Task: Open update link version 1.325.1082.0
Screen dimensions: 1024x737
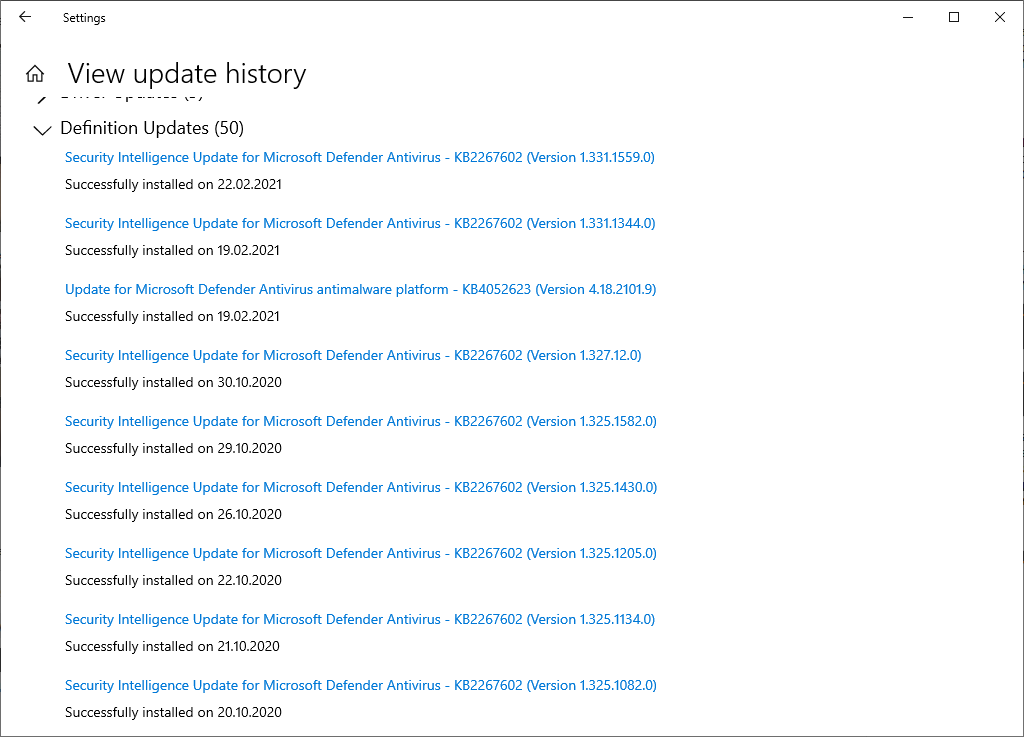Action: pyautogui.click(x=360, y=685)
